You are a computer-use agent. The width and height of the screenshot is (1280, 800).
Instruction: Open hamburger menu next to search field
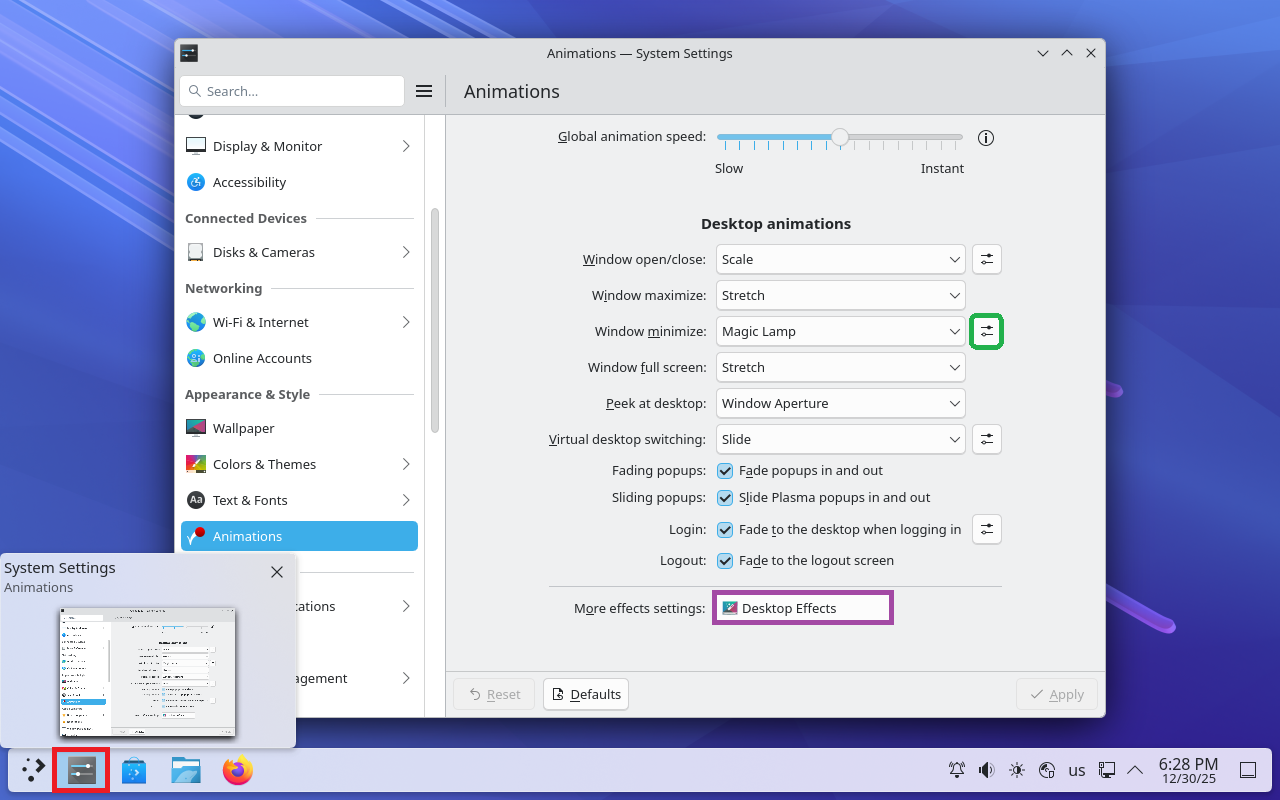[x=424, y=91]
